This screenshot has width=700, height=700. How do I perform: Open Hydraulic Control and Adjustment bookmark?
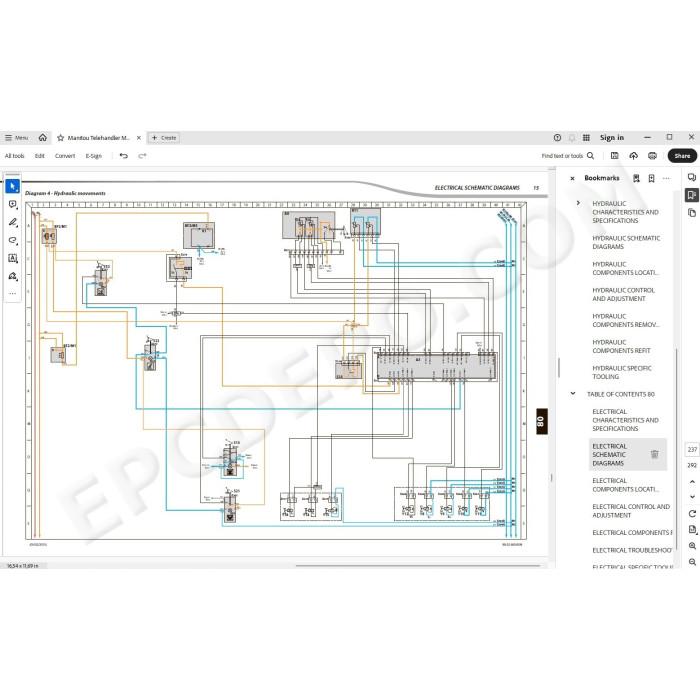tap(623, 294)
